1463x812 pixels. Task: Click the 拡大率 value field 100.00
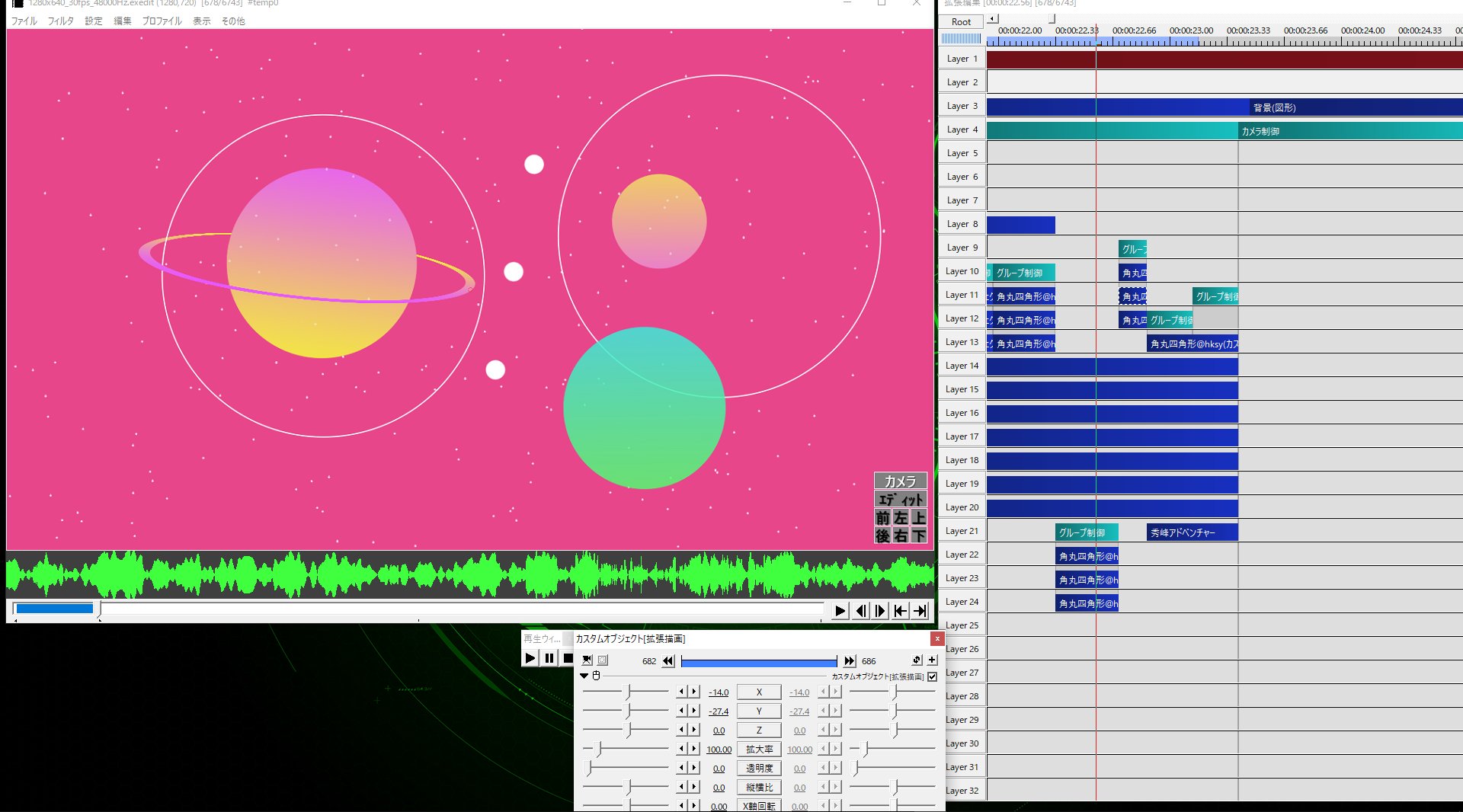(x=719, y=750)
